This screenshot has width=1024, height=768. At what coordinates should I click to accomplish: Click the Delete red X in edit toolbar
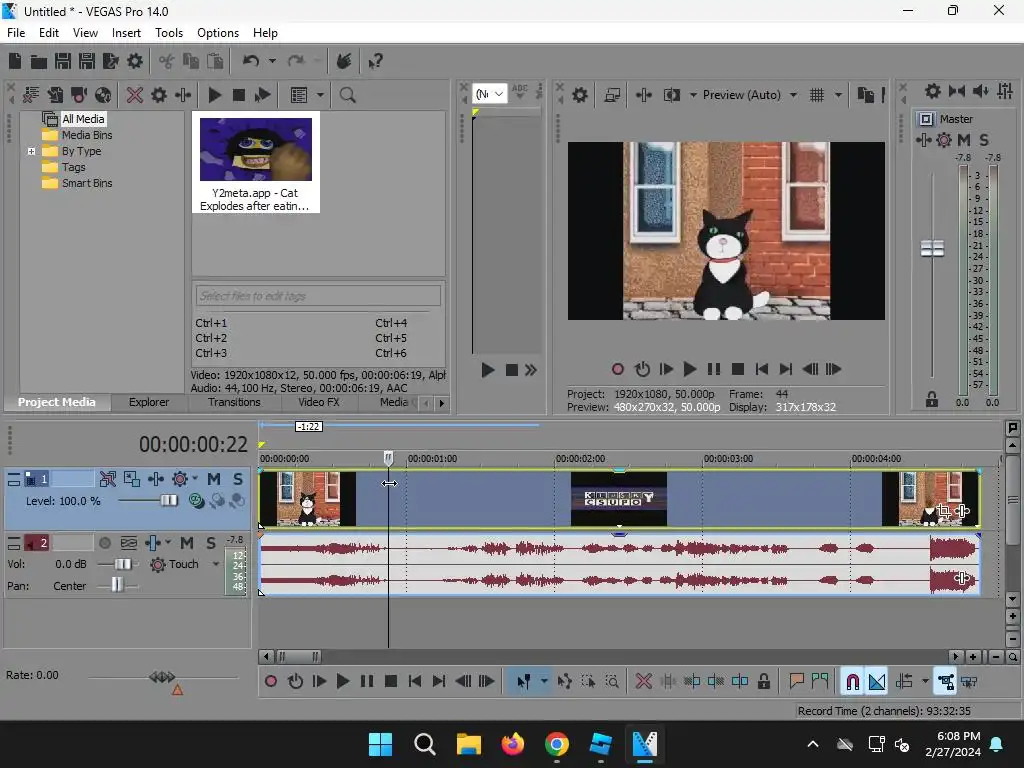[644, 682]
